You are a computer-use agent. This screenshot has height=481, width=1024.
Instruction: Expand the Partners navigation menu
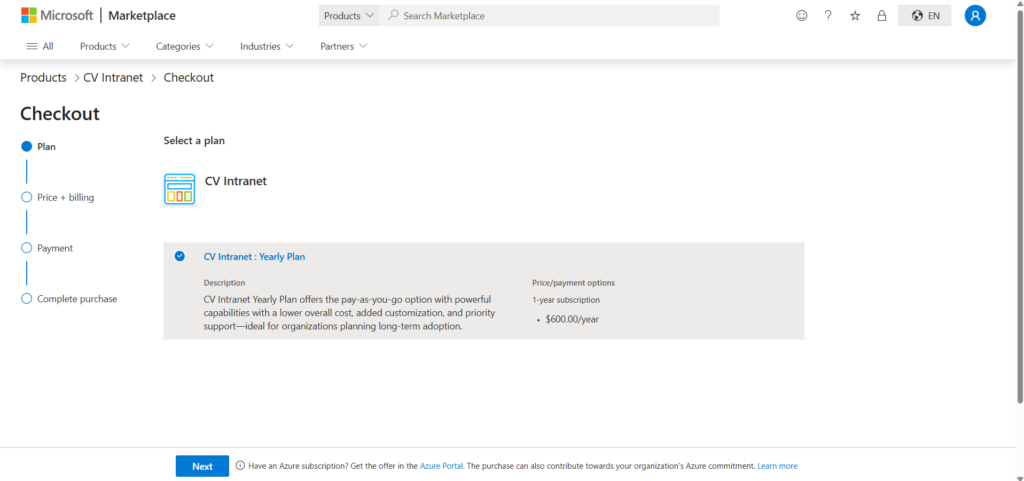point(344,46)
